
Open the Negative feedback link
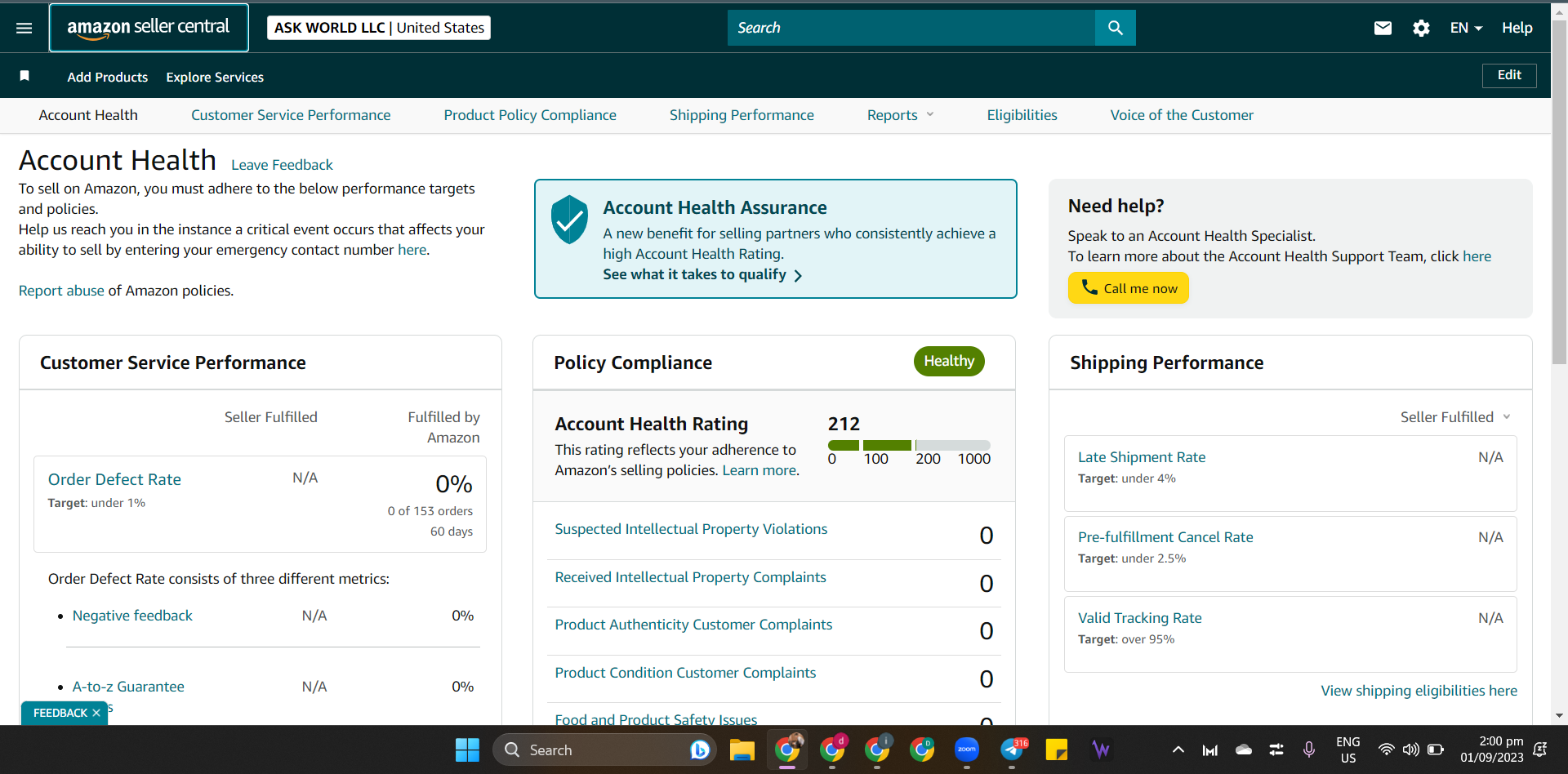pyautogui.click(x=132, y=616)
